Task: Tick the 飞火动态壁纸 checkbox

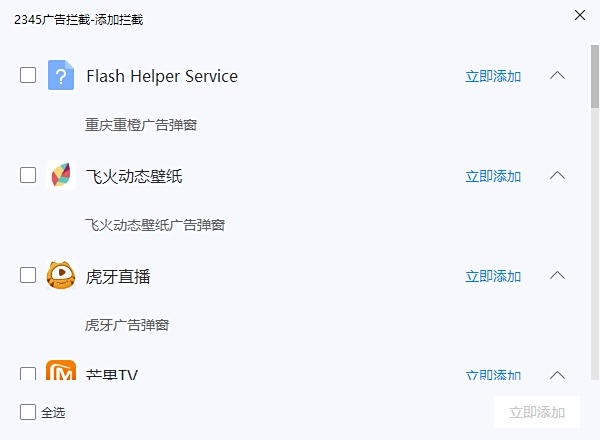Action: pos(28,175)
